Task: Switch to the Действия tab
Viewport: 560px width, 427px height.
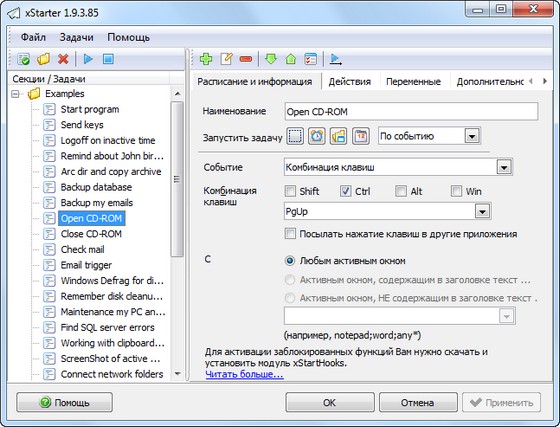Action: (x=350, y=81)
